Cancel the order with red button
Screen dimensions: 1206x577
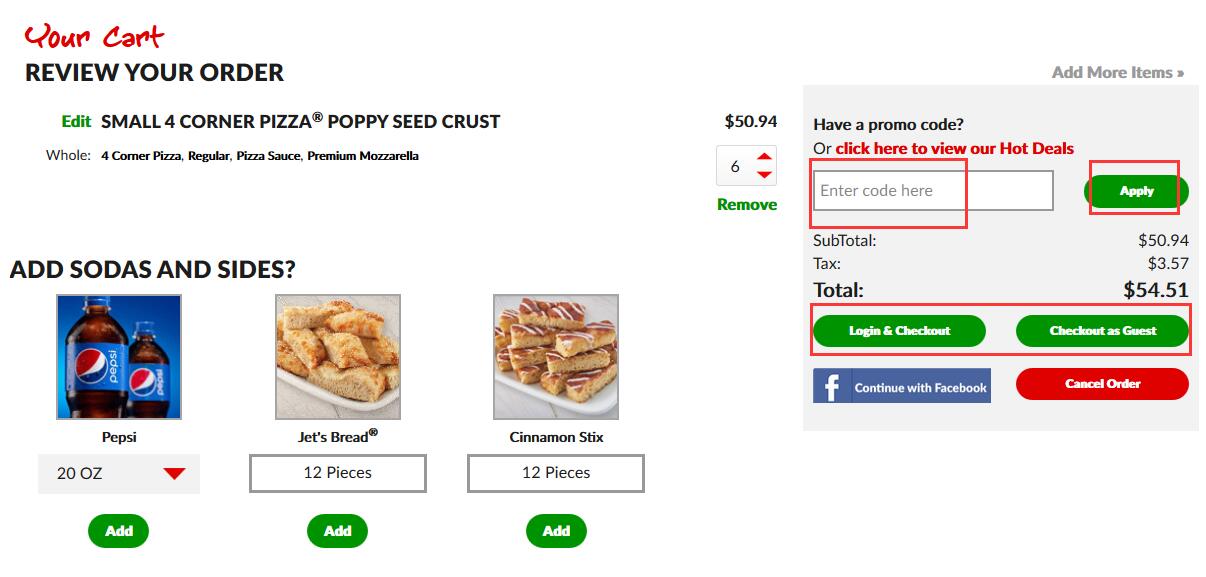[x=1102, y=384]
